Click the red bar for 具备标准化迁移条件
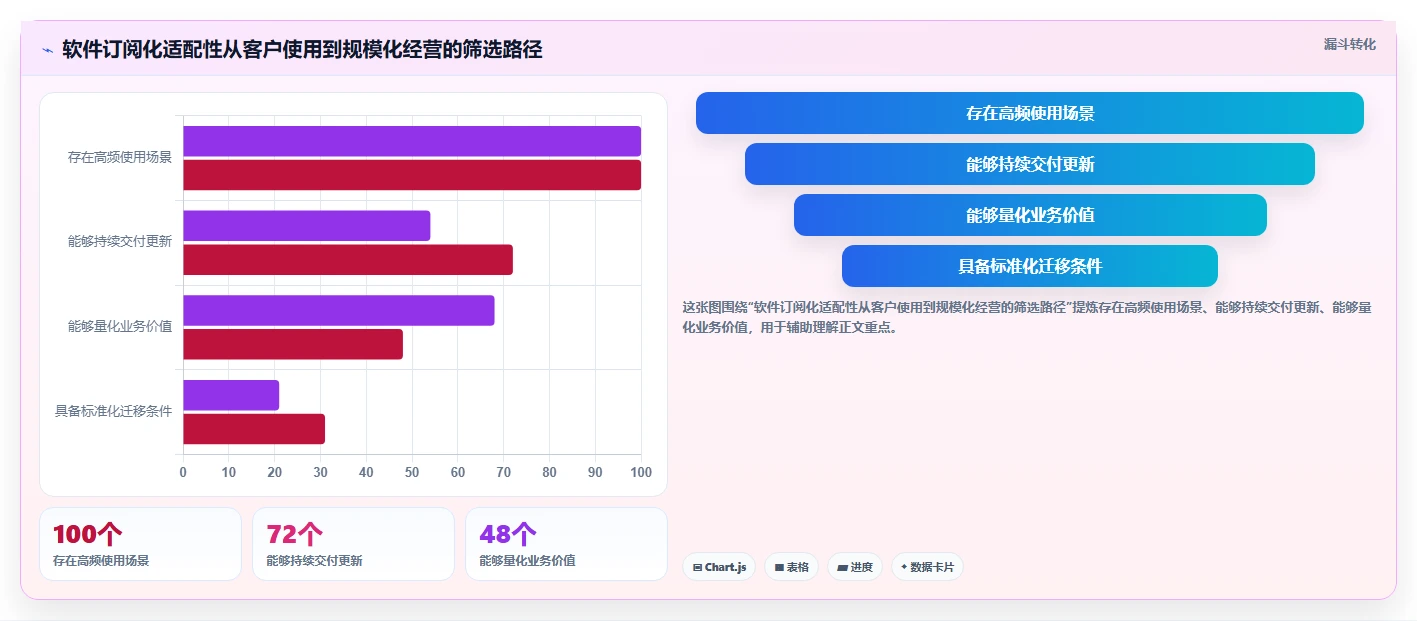 (x=254, y=429)
